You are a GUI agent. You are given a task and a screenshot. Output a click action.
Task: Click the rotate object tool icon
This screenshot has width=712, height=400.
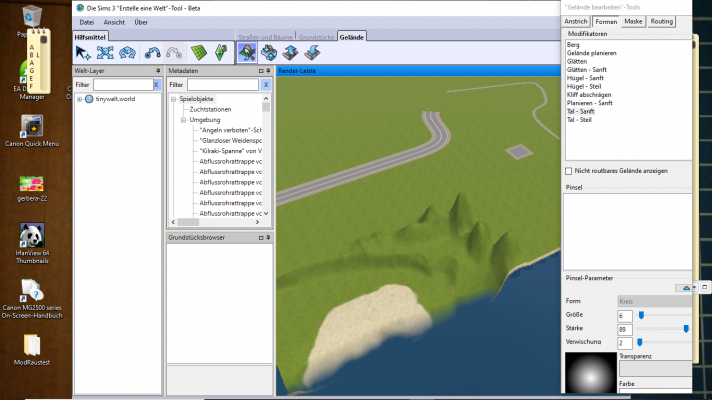tap(127, 53)
